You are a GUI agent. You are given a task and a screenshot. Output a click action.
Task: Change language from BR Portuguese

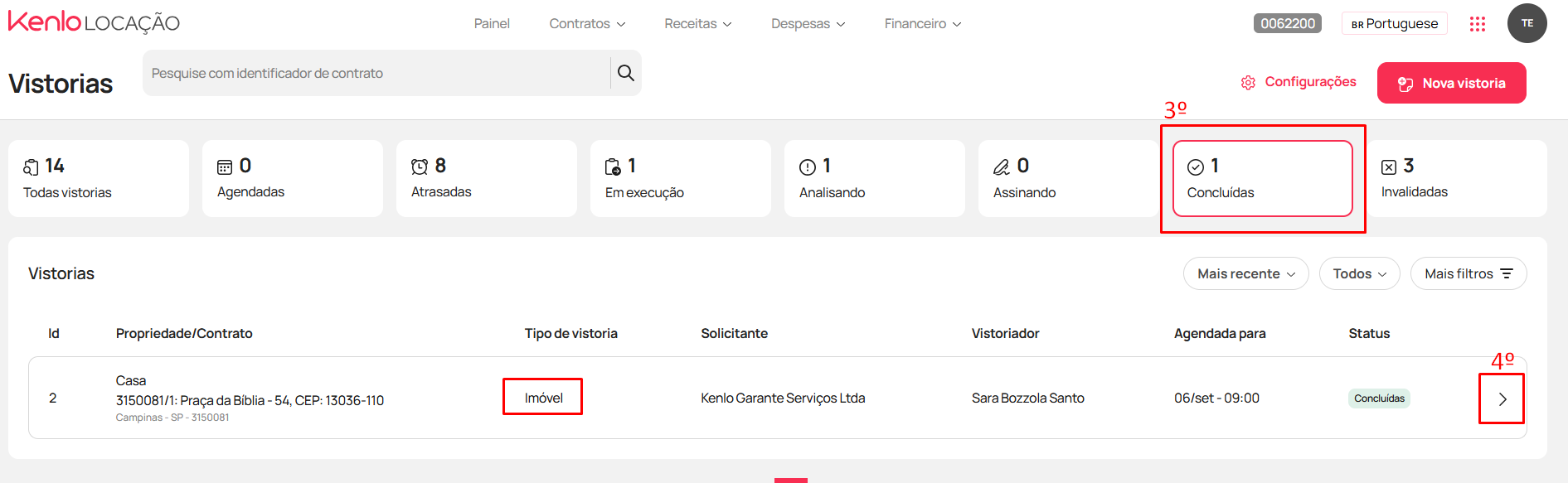1394,23
